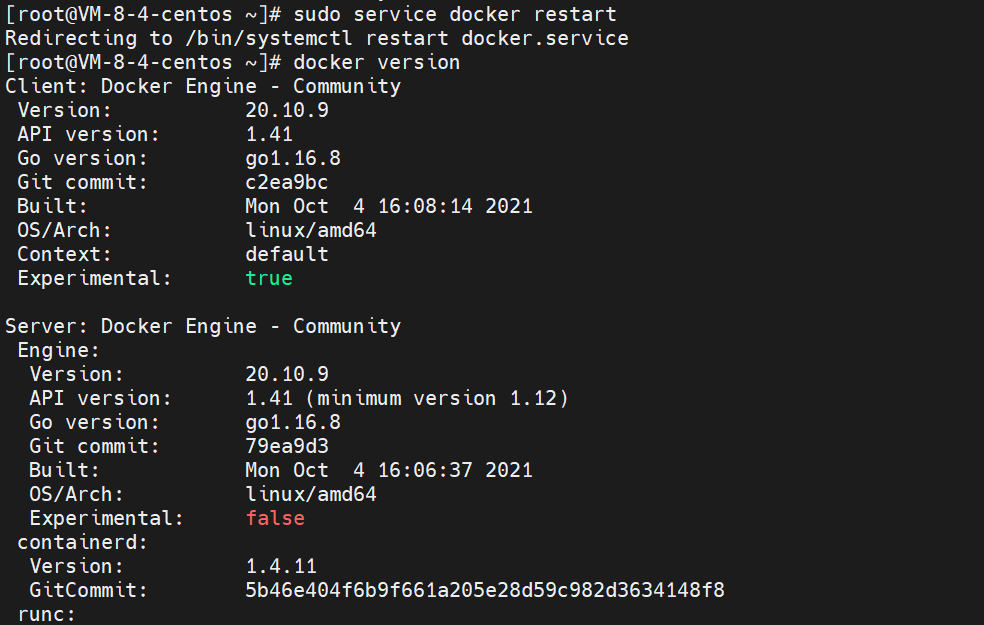Click the server Built time '16:06:37'
This screenshot has height=625, width=984.
425,471
